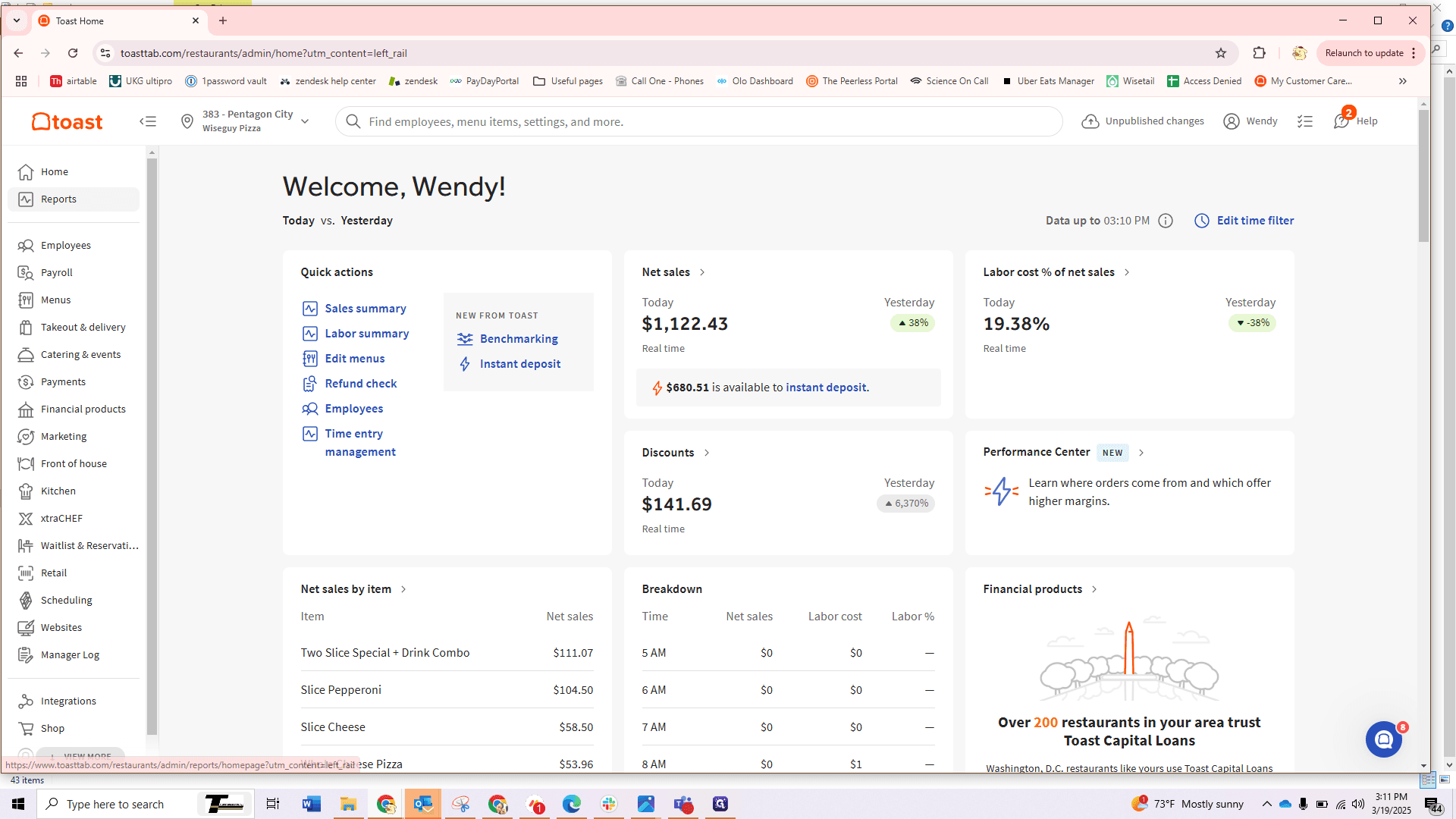Click the Front of house icon
Screen dimensions: 1456x819
click(26, 464)
